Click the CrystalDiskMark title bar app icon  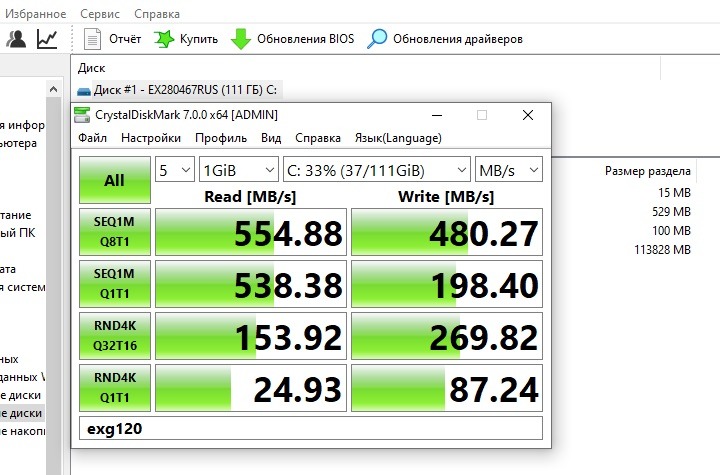point(83,114)
